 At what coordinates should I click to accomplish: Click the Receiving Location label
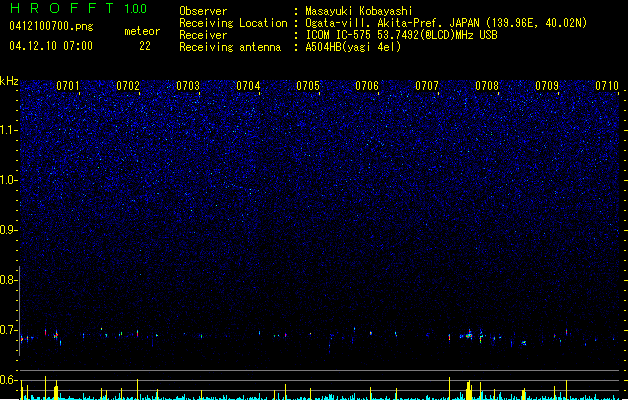[233, 23]
